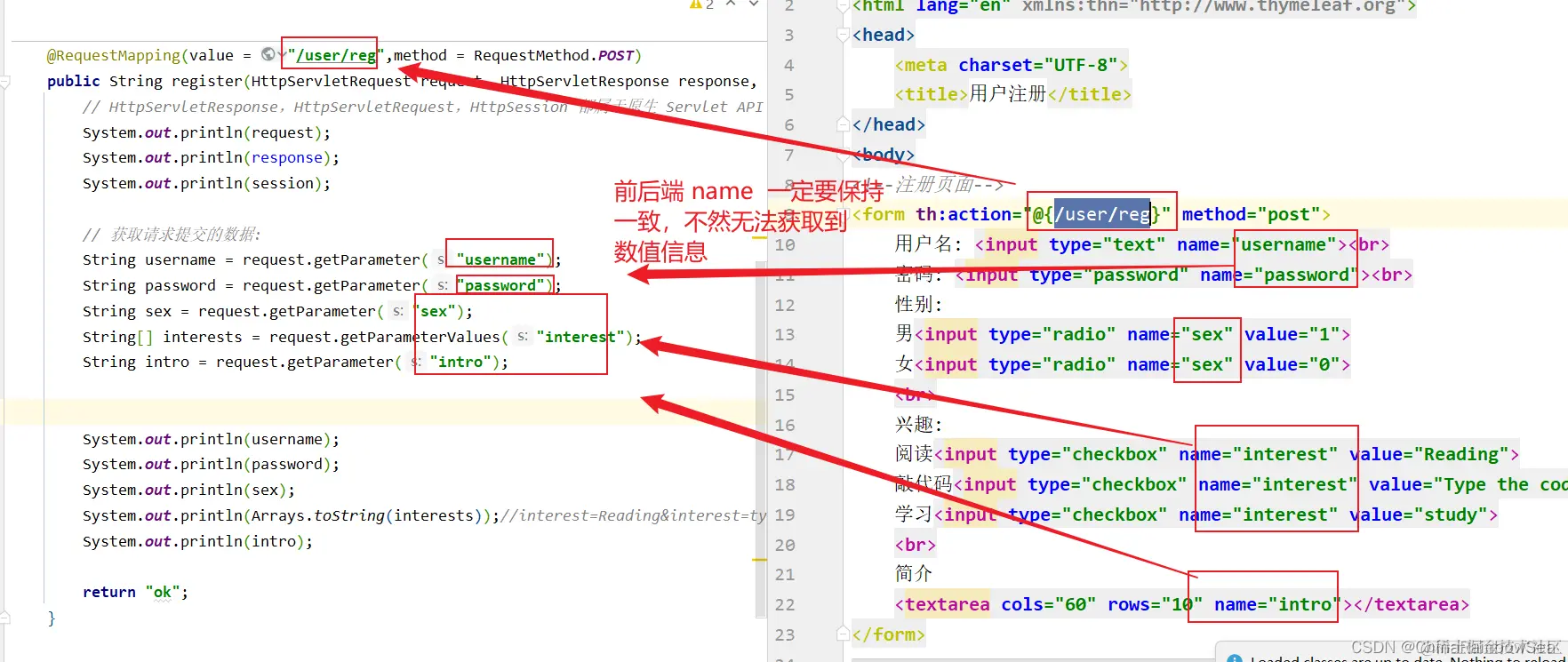The height and width of the screenshot is (662, 1568).
Task: Click the System.out.println(password) line
Action: click(x=211, y=464)
